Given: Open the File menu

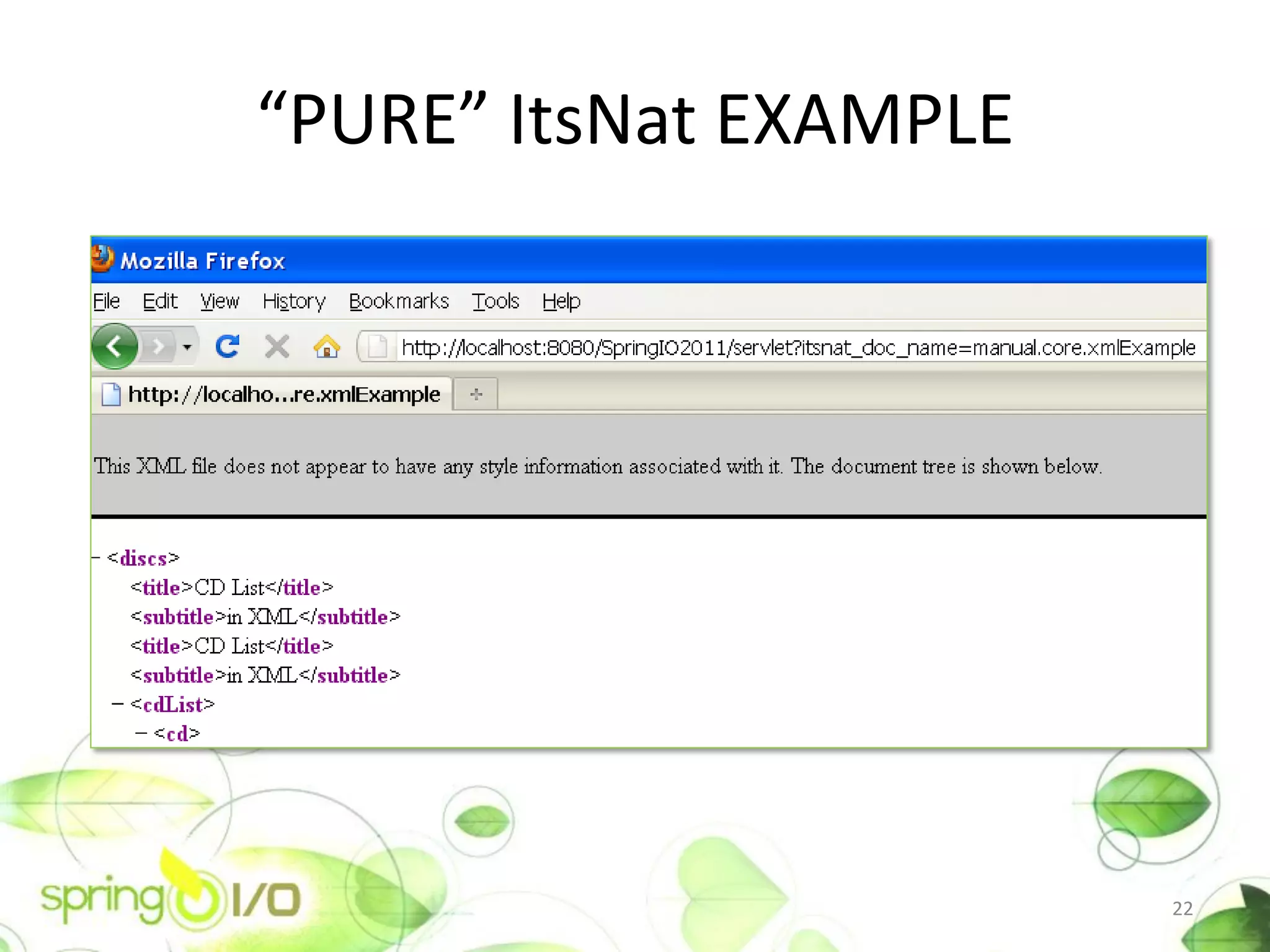Looking at the screenshot, I should pos(106,301).
